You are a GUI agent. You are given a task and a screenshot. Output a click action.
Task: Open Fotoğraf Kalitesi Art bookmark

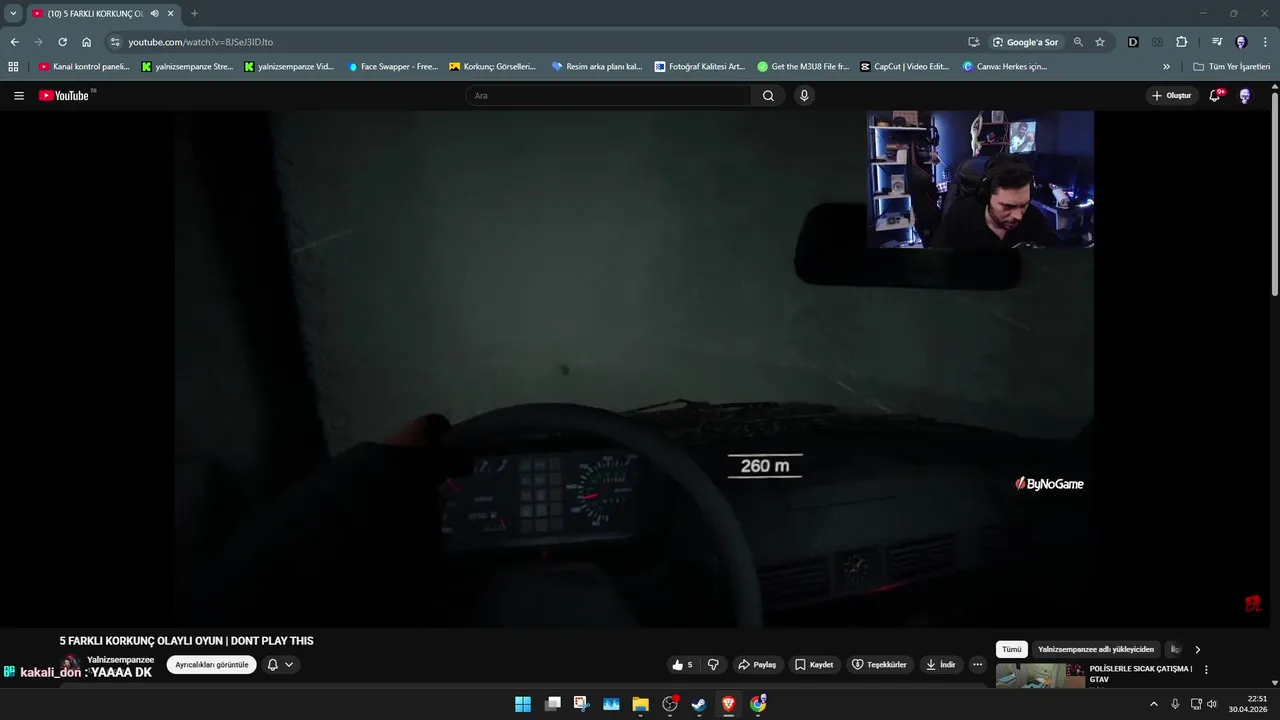(x=700, y=67)
